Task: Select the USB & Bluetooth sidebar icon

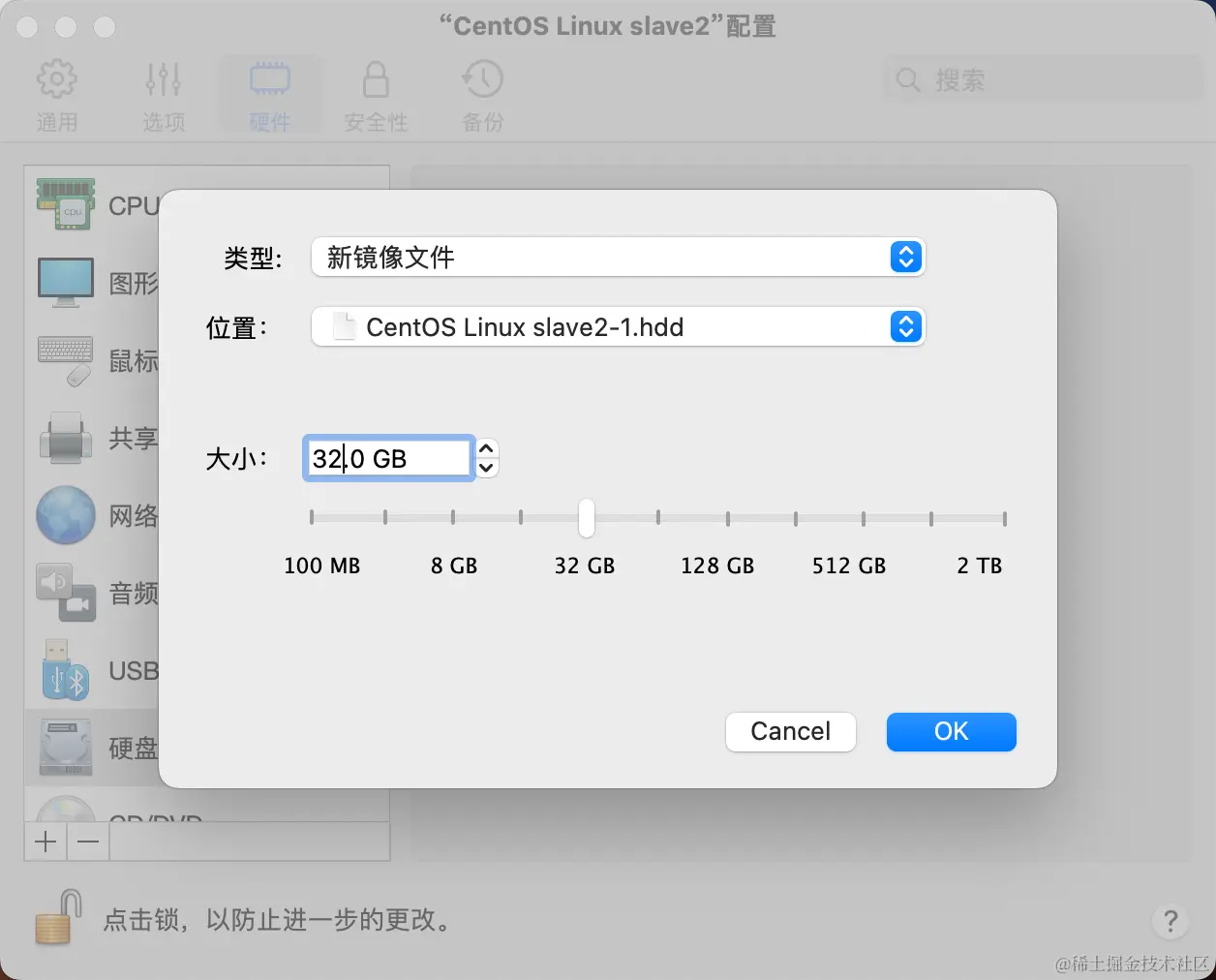Action: point(65,670)
